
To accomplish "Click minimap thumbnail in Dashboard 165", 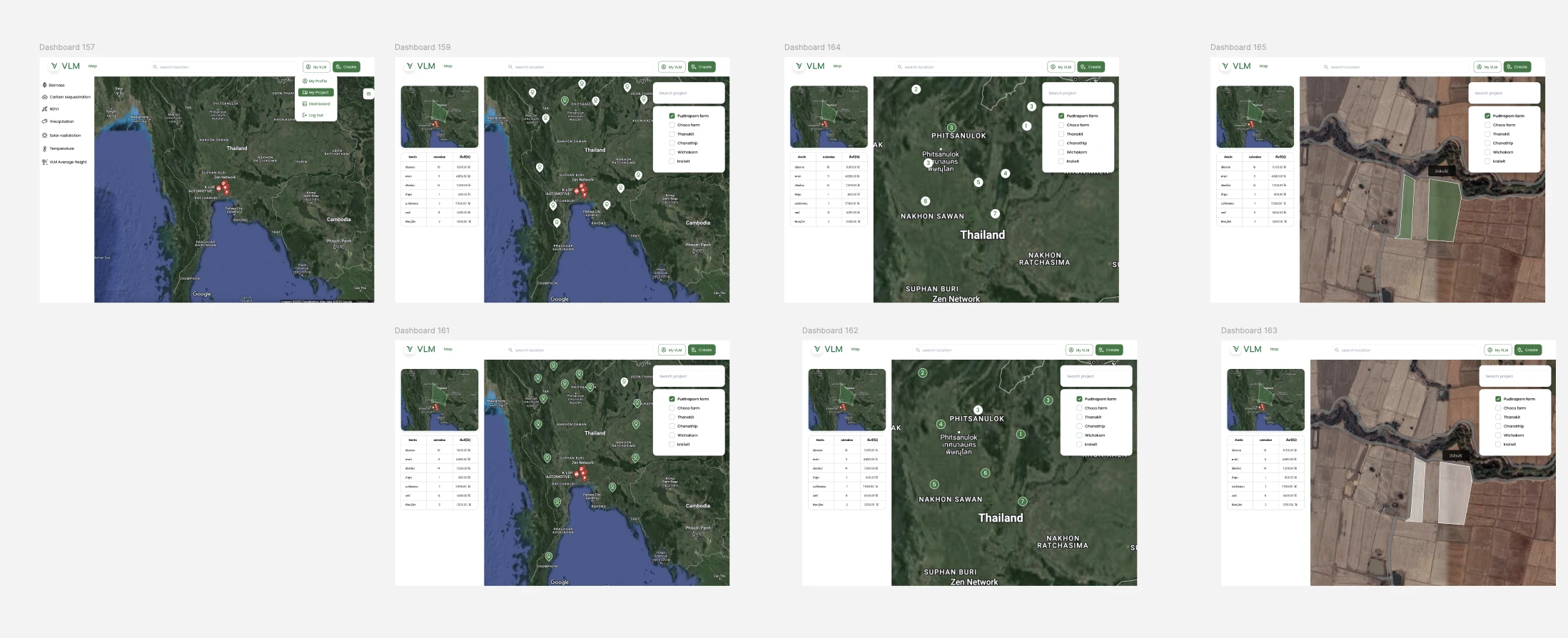I will (x=1255, y=117).
